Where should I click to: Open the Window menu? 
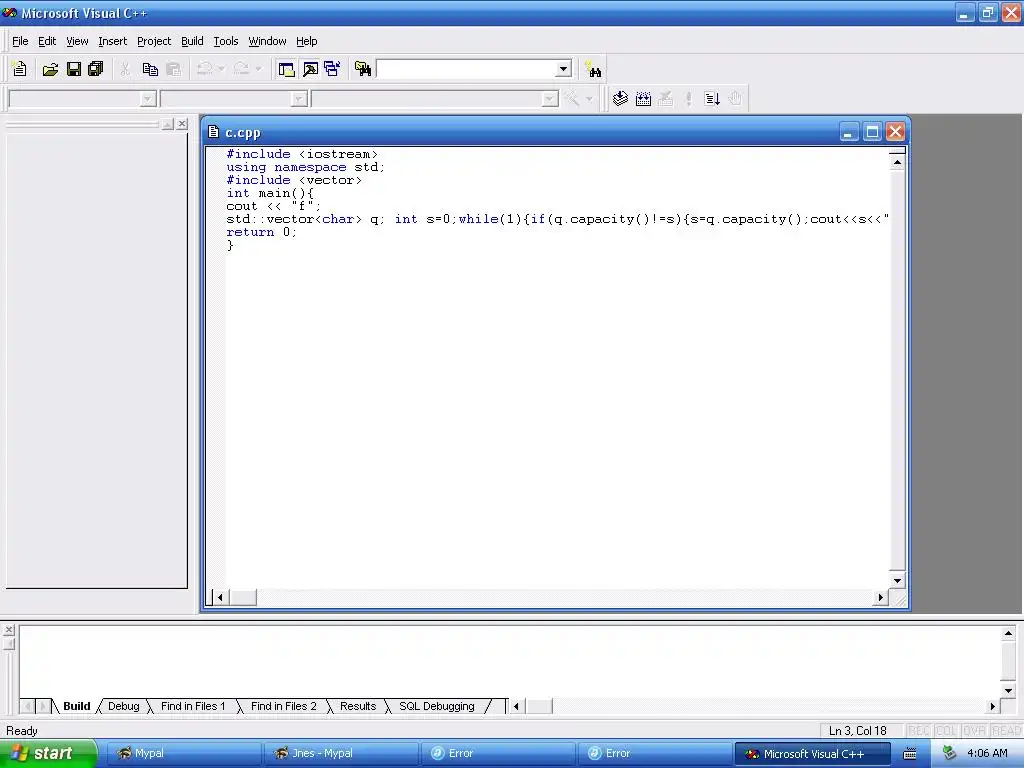267,41
